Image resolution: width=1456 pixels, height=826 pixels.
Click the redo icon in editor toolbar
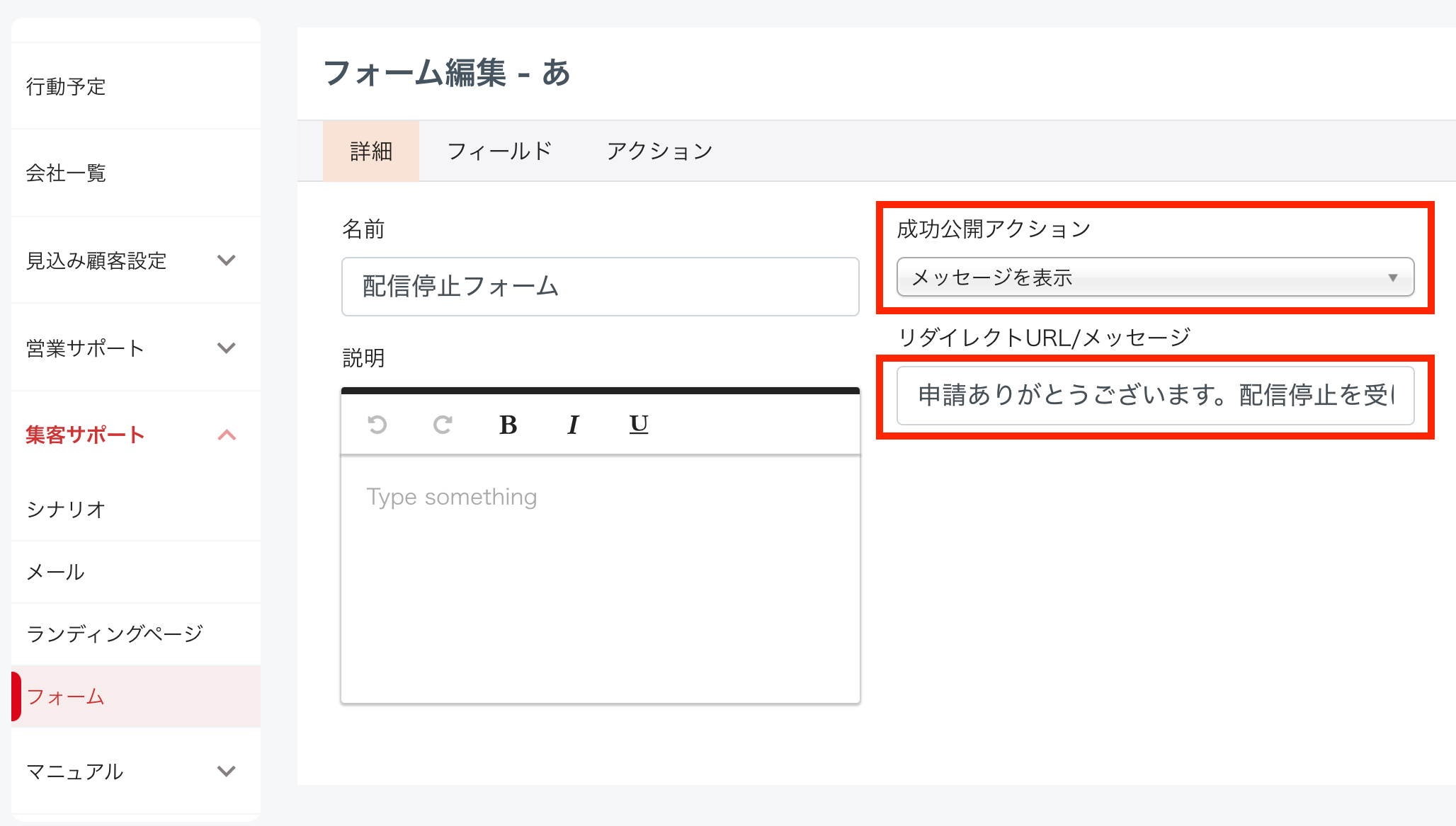coord(443,425)
